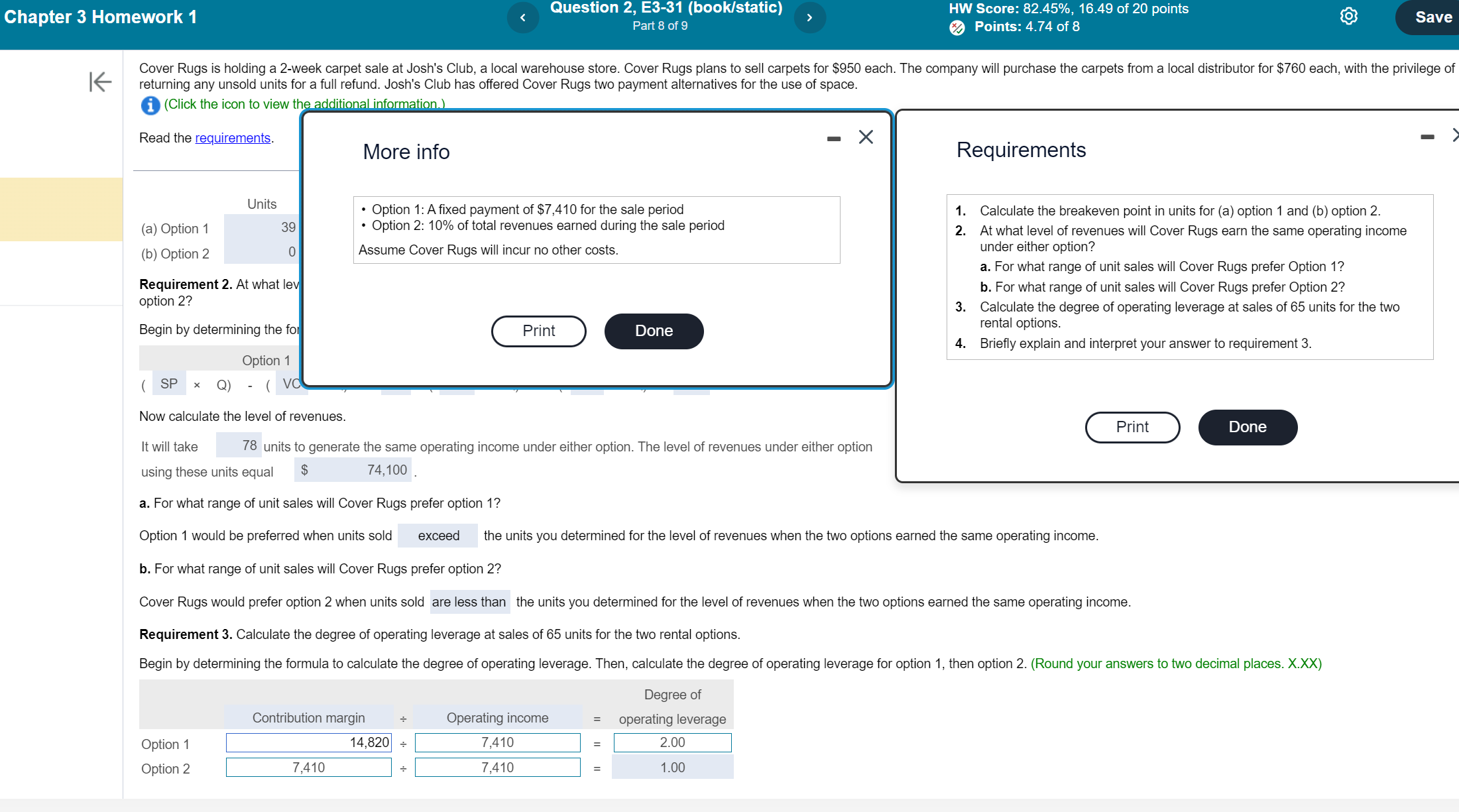This screenshot has height=812, width=1459.
Task: Go back to previous part with left chevron
Action: pyautogui.click(x=523, y=17)
